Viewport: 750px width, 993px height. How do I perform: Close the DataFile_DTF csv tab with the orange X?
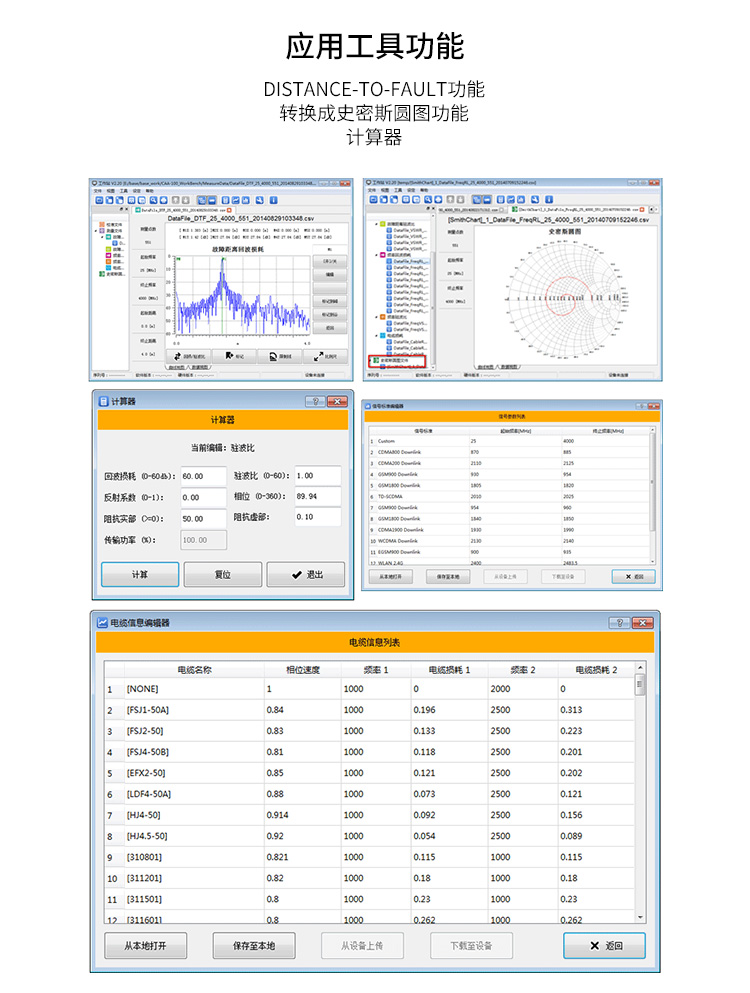(x=229, y=210)
